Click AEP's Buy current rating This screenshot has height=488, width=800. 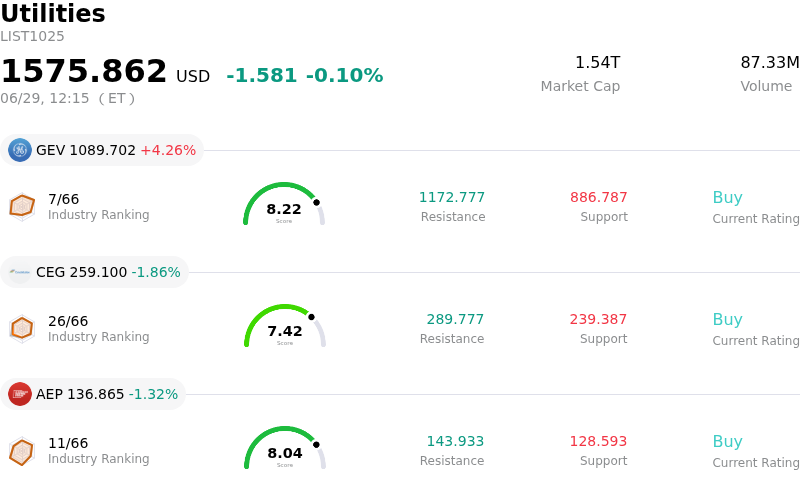click(728, 442)
